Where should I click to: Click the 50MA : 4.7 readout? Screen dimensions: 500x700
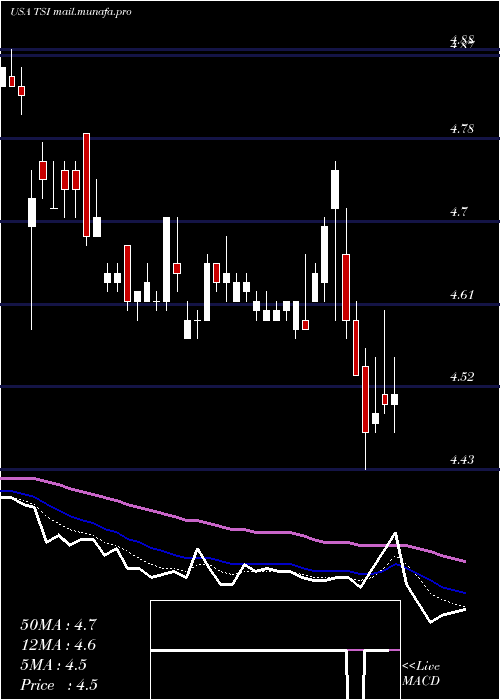pyautogui.click(x=58, y=625)
